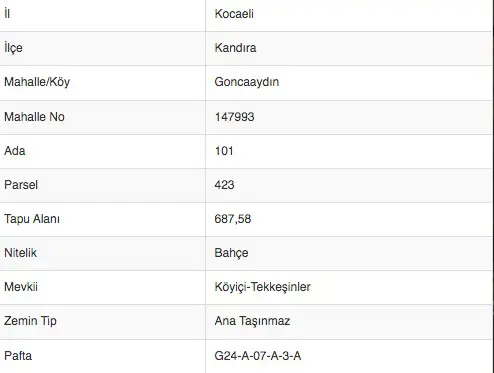The image size is (494, 373).
Task: Click the Goncaaydın village value
Action: pyautogui.click(x=247, y=82)
